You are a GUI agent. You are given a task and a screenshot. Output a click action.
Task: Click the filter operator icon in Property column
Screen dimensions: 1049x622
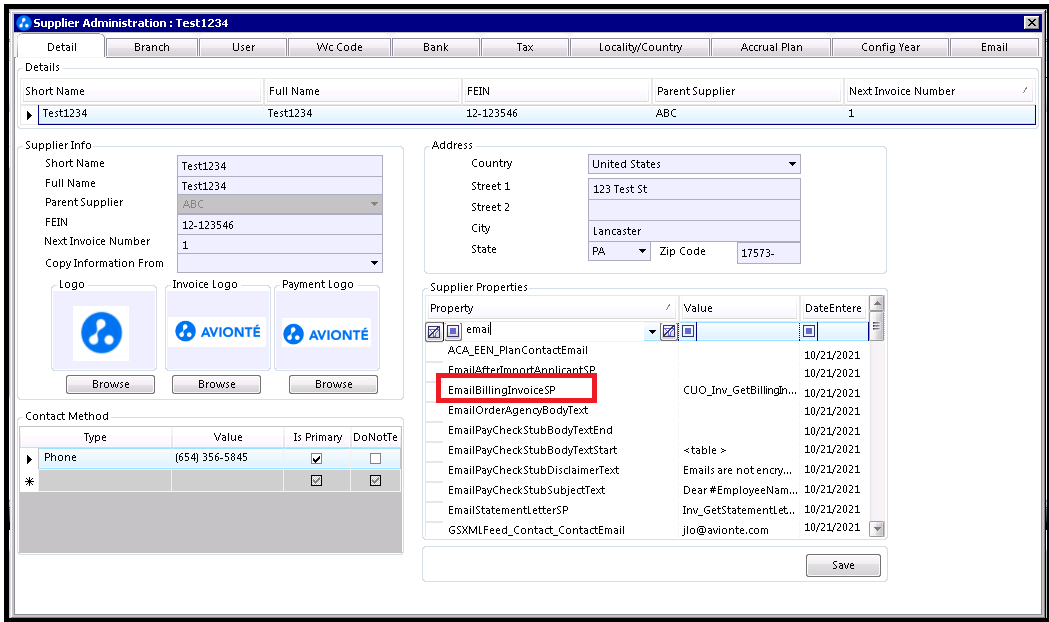pos(434,331)
